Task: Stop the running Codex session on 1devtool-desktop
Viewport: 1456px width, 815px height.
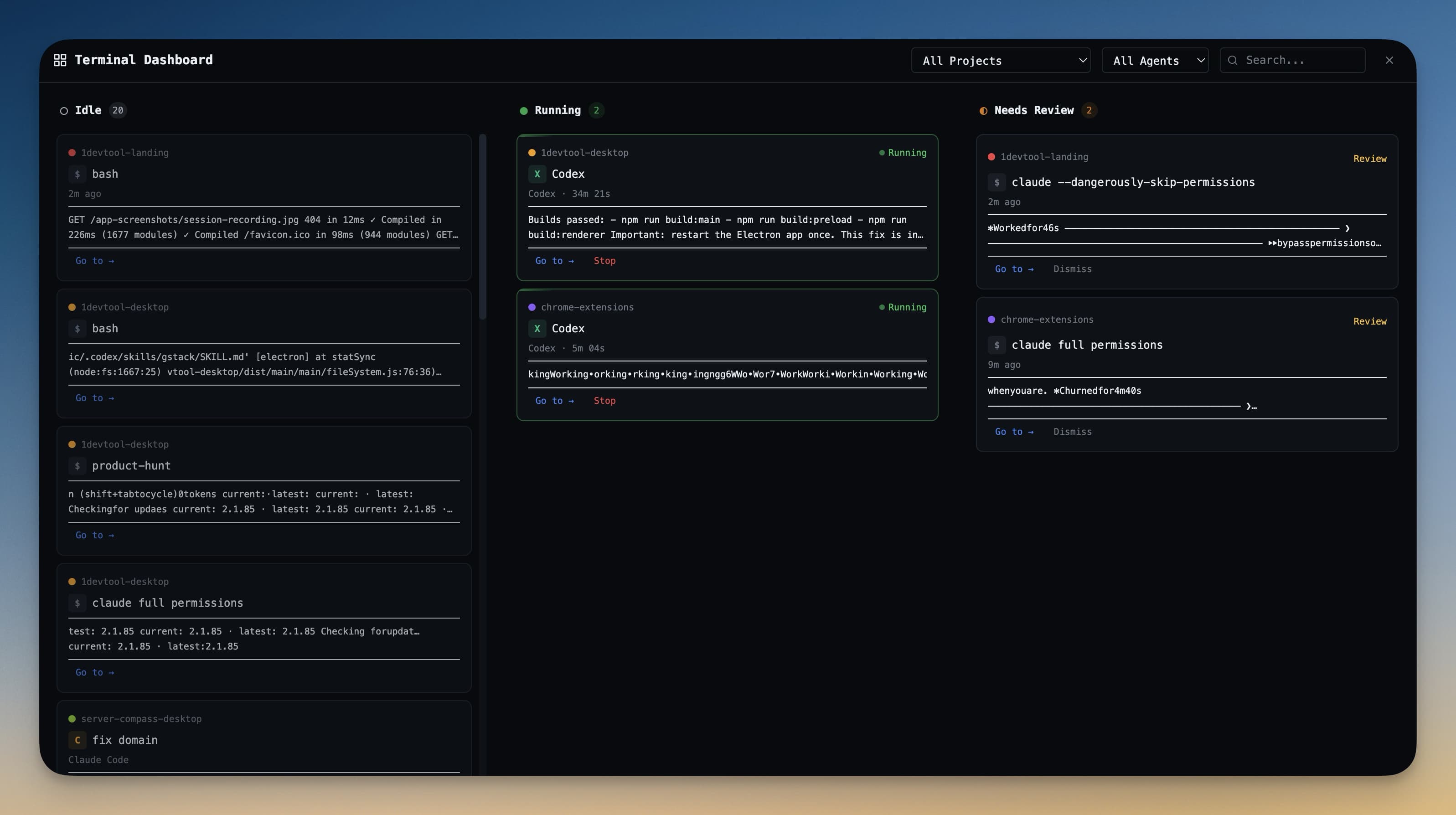Action: point(604,261)
